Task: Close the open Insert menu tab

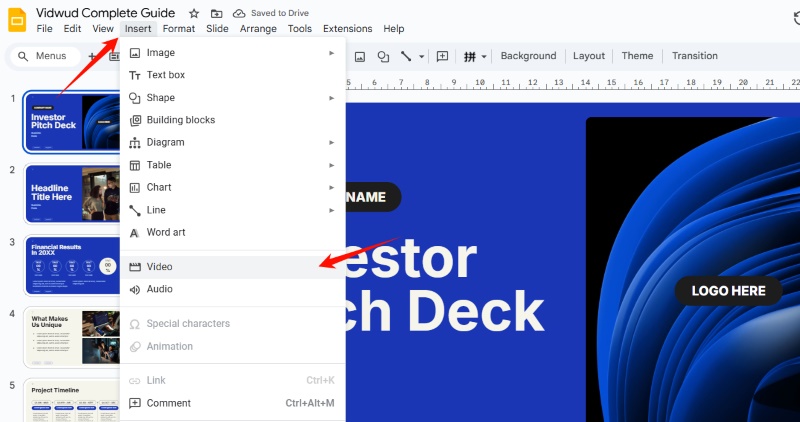Action: click(x=138, y=29)
